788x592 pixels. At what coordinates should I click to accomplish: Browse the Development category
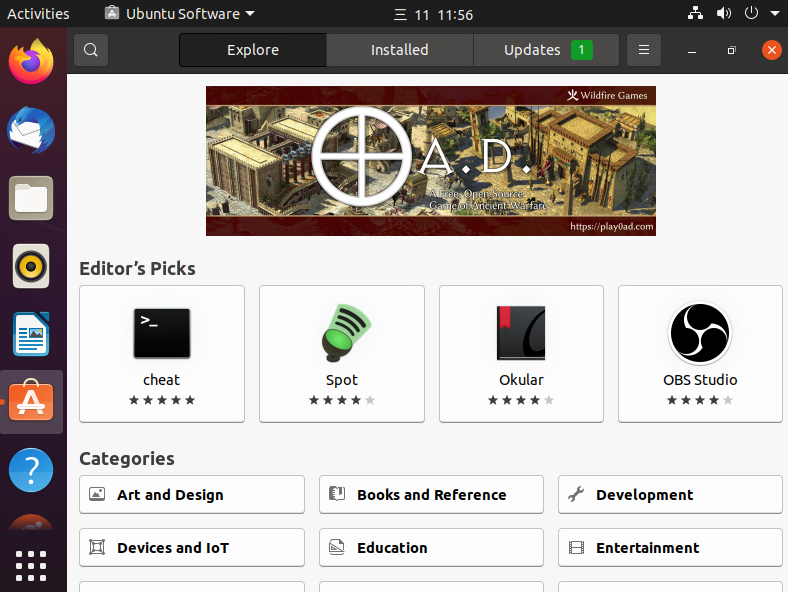coord(670,495)
